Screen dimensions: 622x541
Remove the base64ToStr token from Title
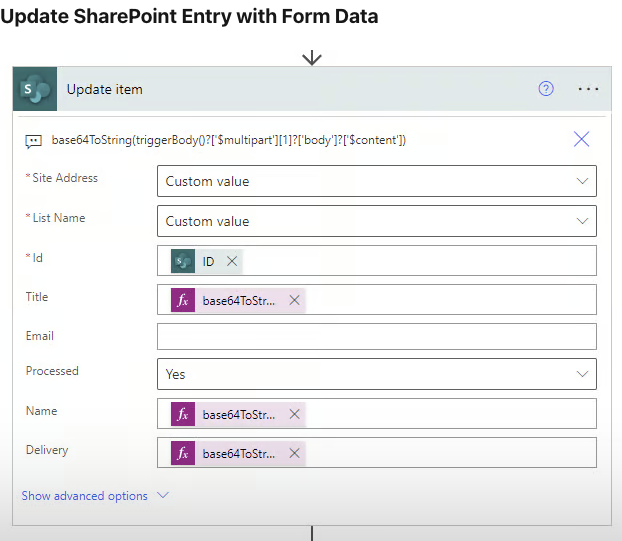coord(294,300)
